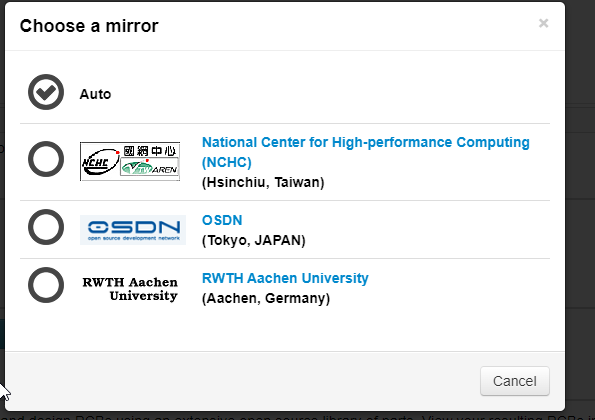Click the OSDN open source network logo
Viewport: 595px width, 420px height.
click(133, 230)
